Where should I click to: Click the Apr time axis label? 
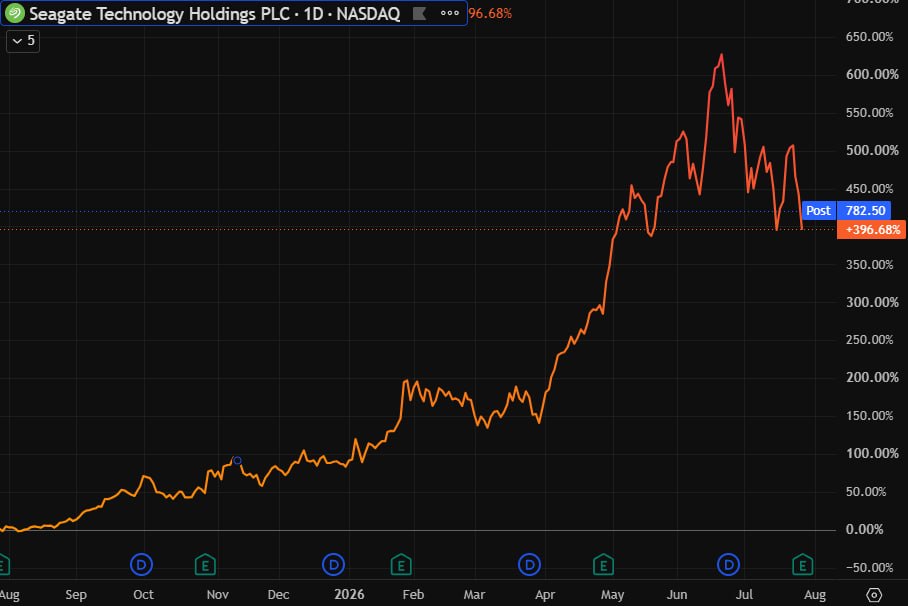545,595
